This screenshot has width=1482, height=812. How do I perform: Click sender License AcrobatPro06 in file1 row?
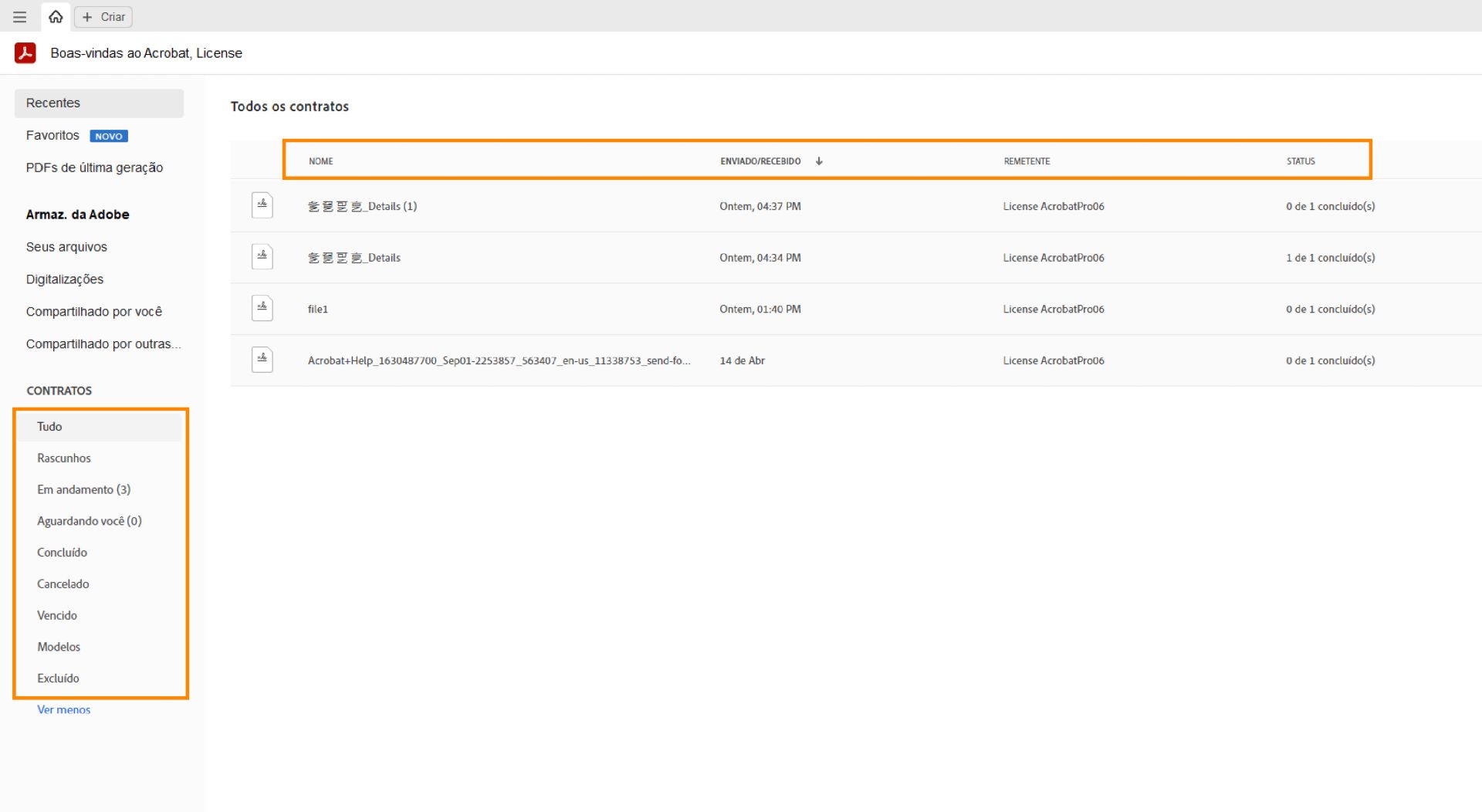[x=1054, y=309]
